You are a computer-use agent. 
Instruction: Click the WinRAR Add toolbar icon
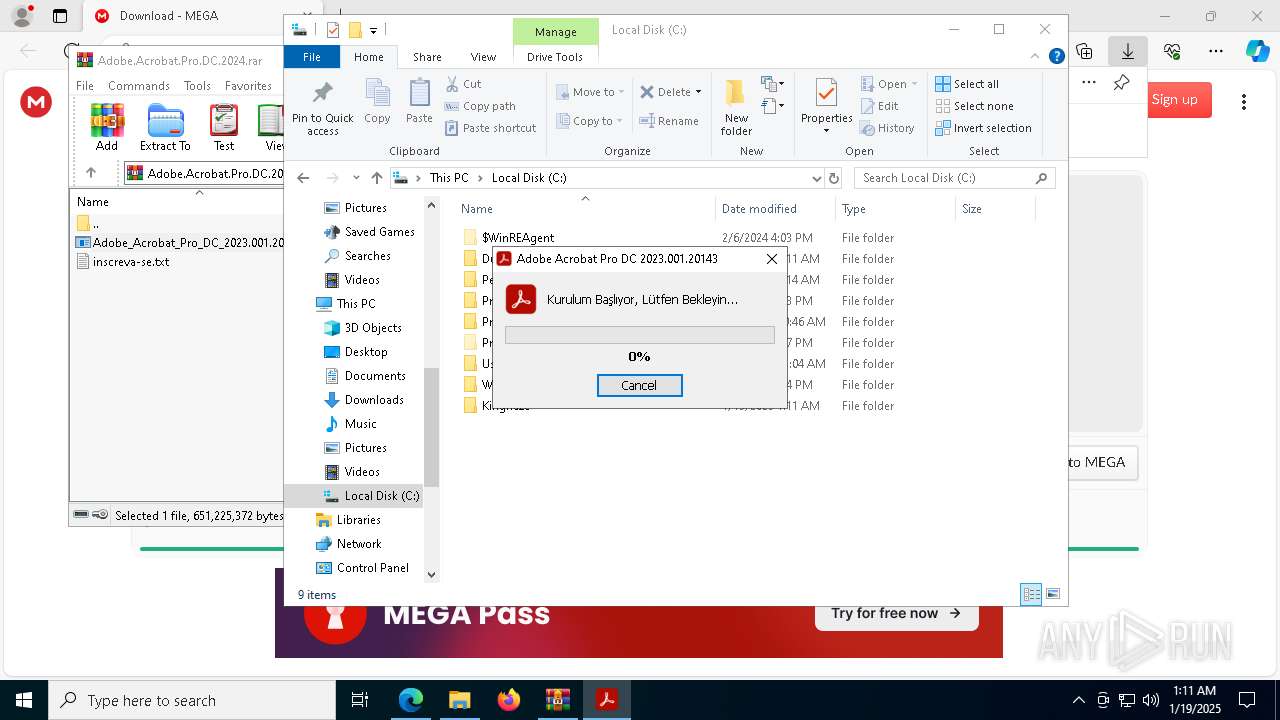(x=107, y=127)
